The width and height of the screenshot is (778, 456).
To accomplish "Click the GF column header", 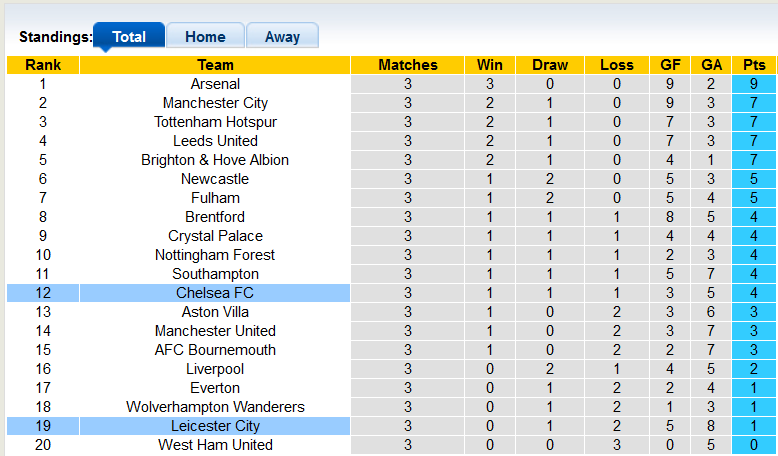I will pos(671,65).
